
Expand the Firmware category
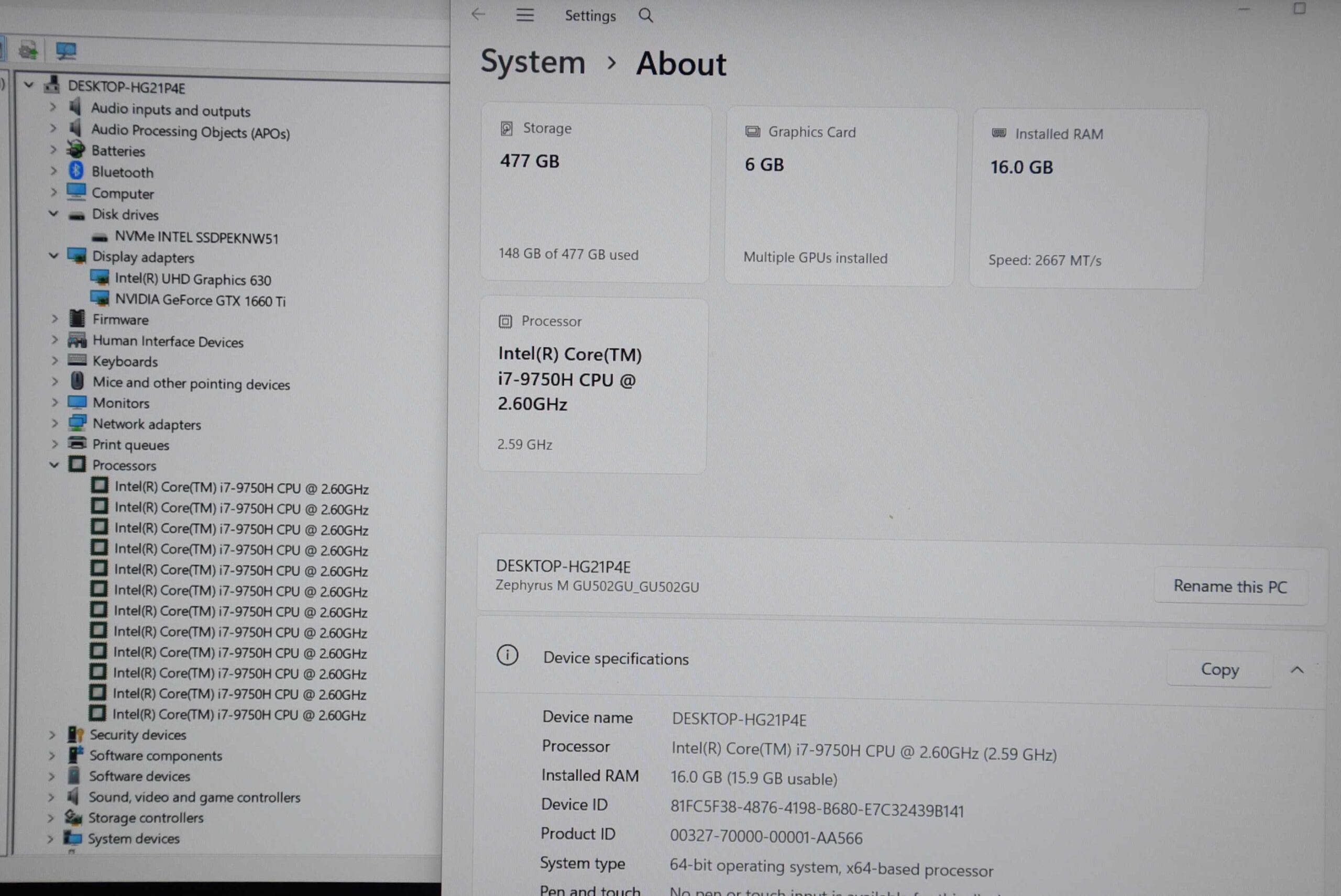(55, 318)
